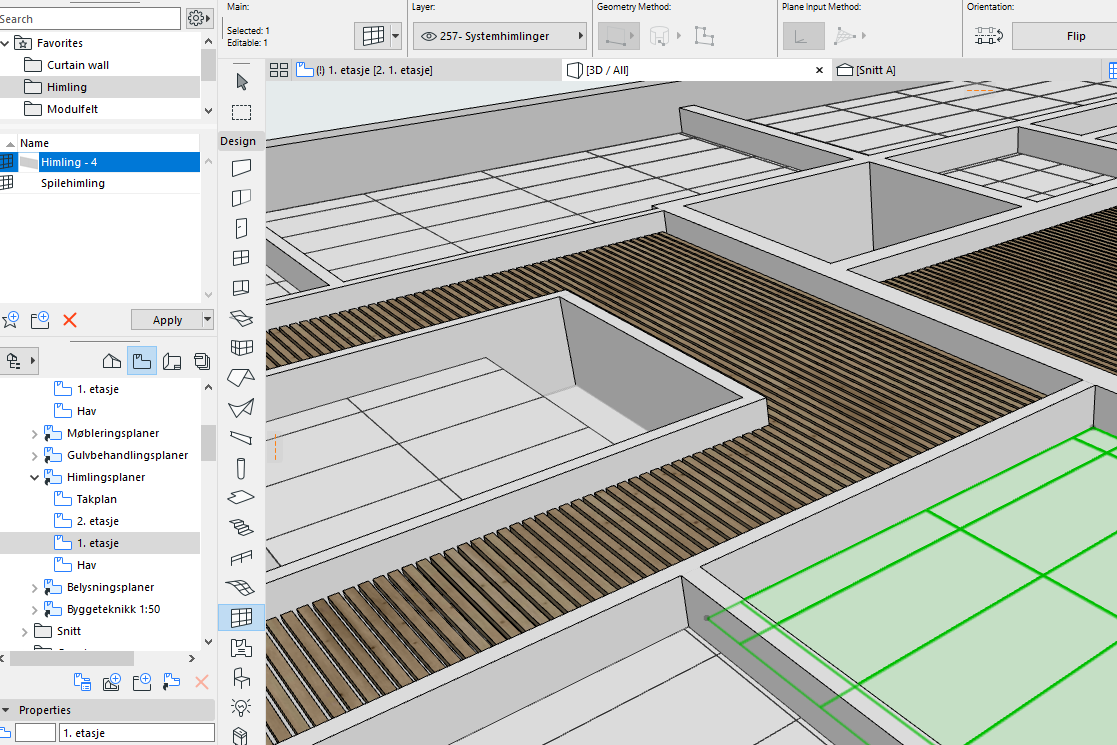
Task: Switch Navigator to Project Map
Action: [112, 361]
